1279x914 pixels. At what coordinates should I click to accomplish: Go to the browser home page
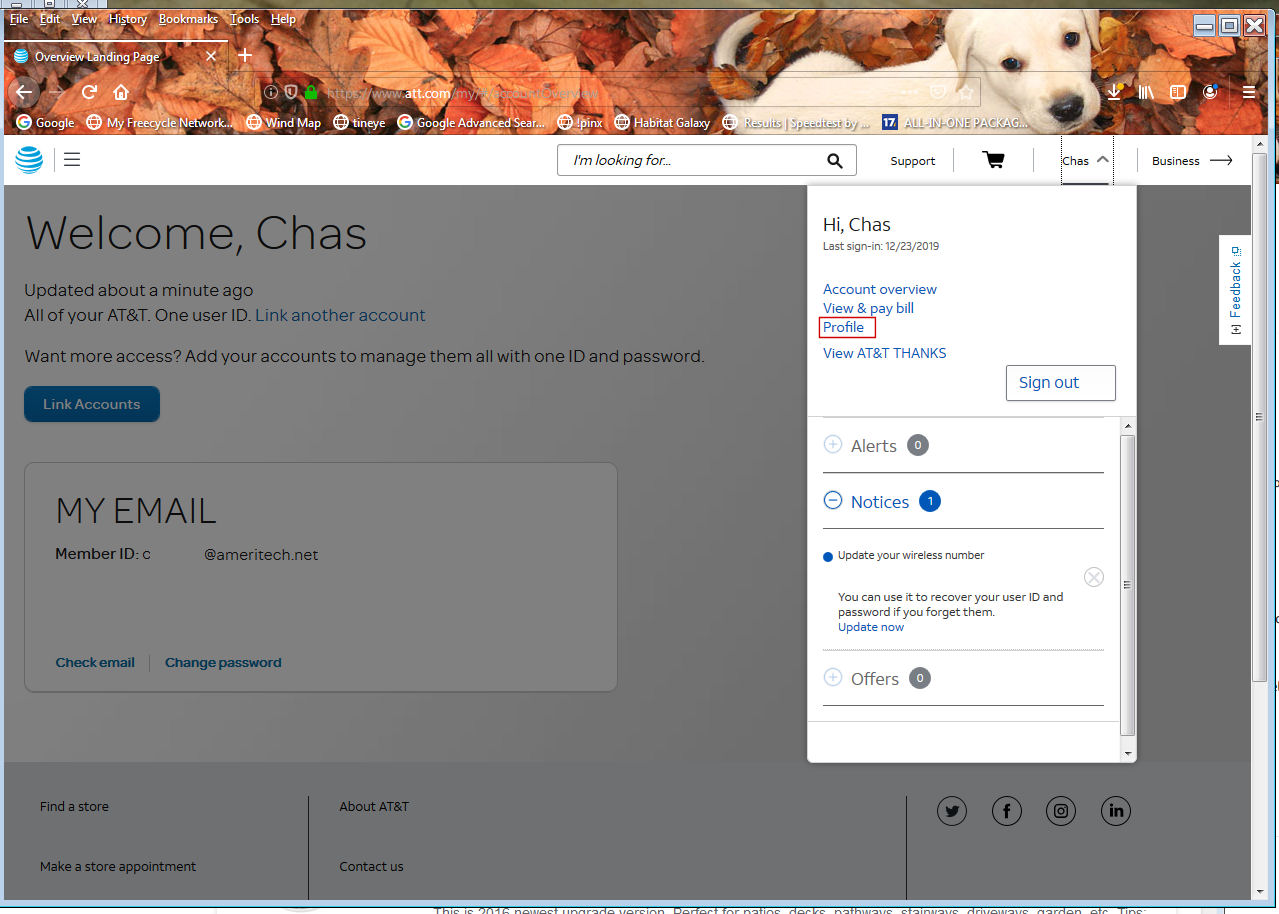point(121,92)
